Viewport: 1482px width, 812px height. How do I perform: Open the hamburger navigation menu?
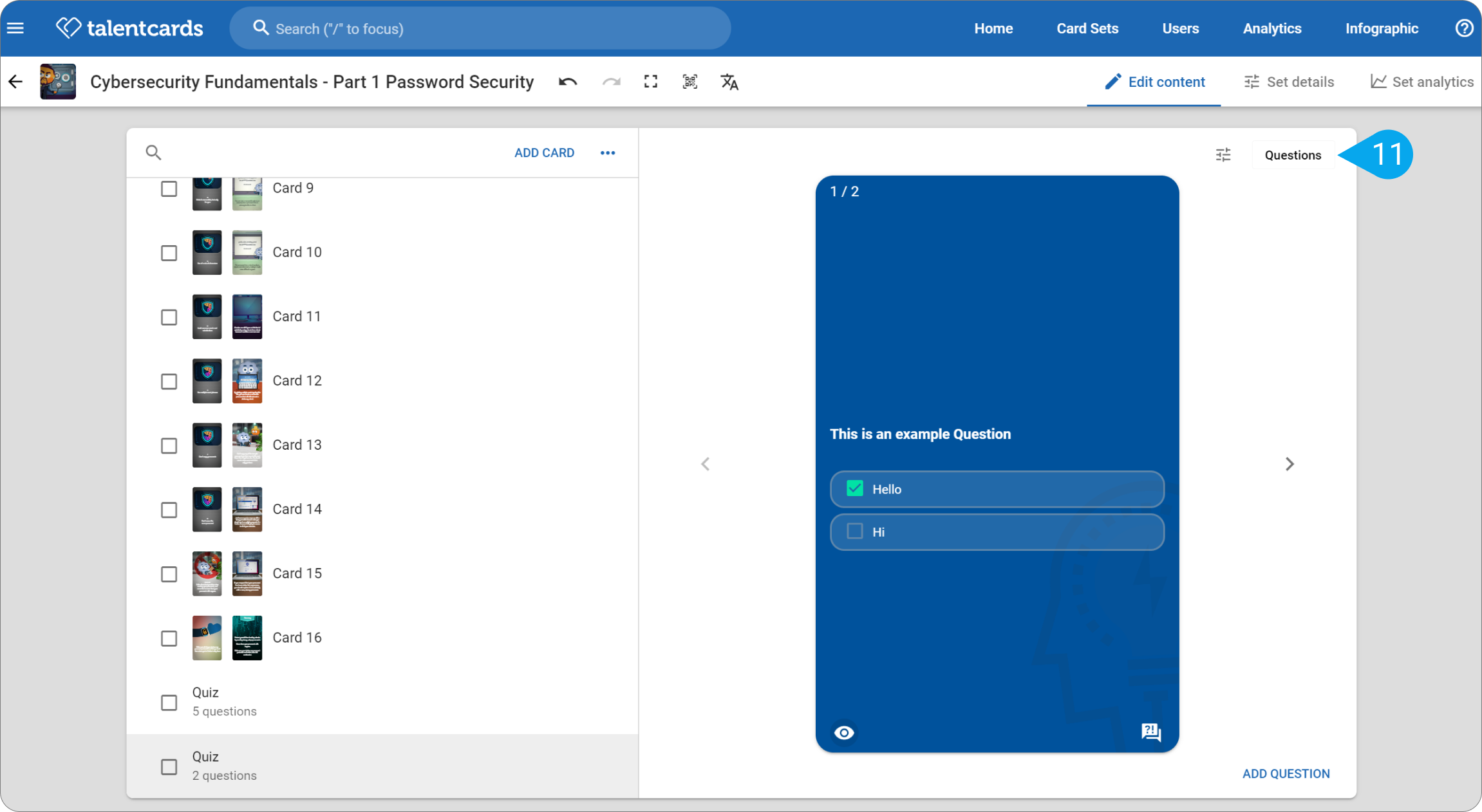point(15,28)
